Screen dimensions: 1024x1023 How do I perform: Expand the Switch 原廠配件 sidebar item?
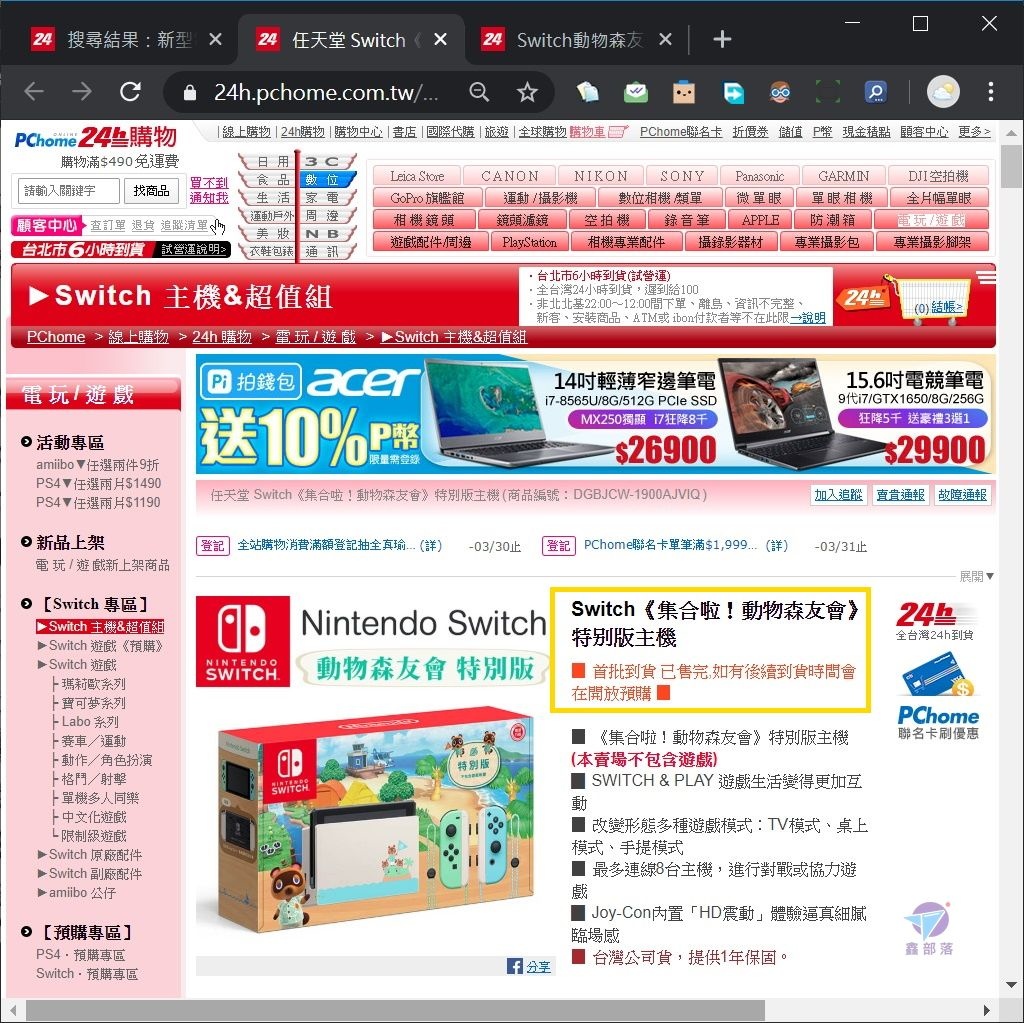click(89, 854)
